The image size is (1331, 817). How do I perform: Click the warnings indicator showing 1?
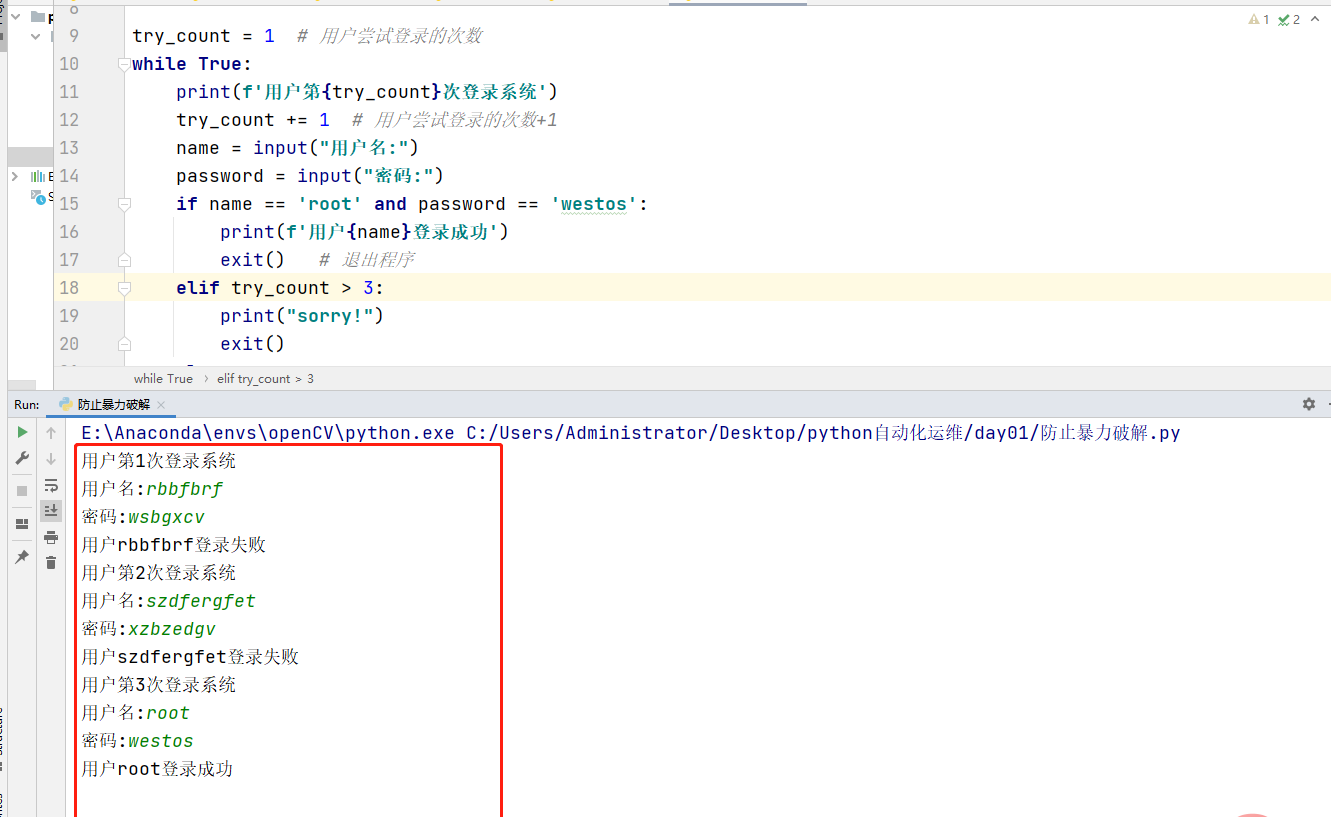[1258, 19]
